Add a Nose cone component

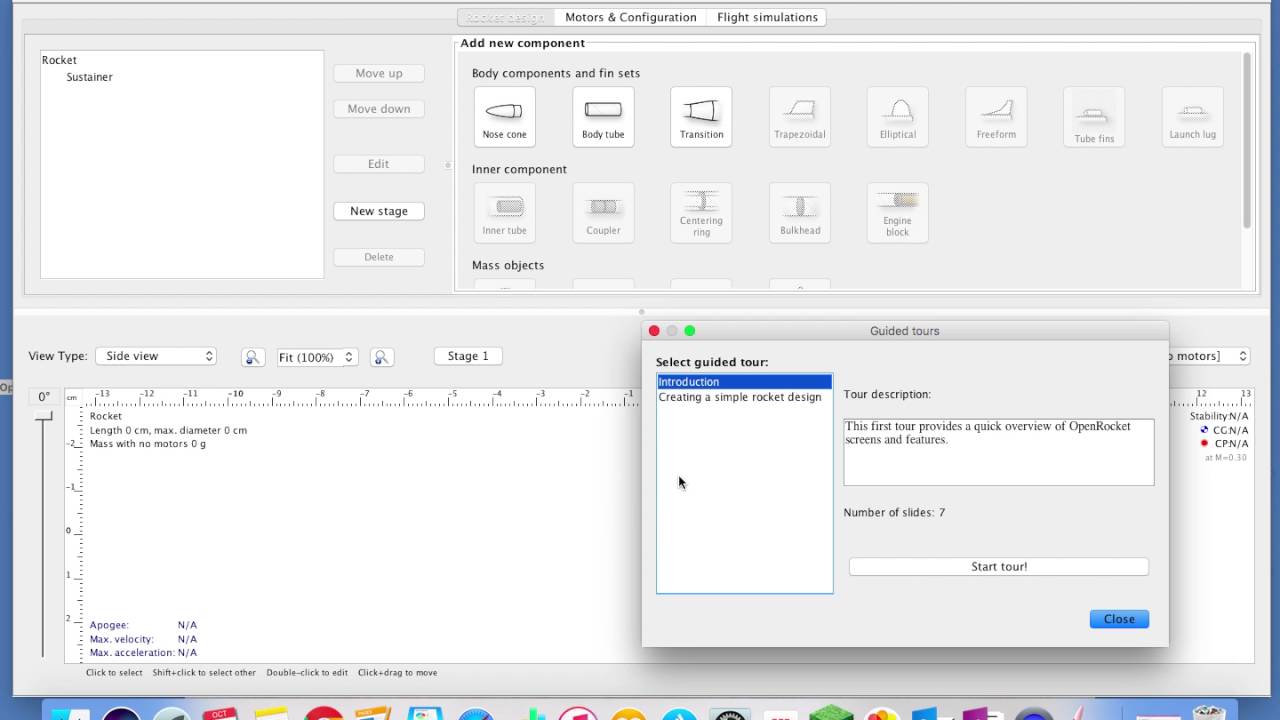click(x=505, y=117)
